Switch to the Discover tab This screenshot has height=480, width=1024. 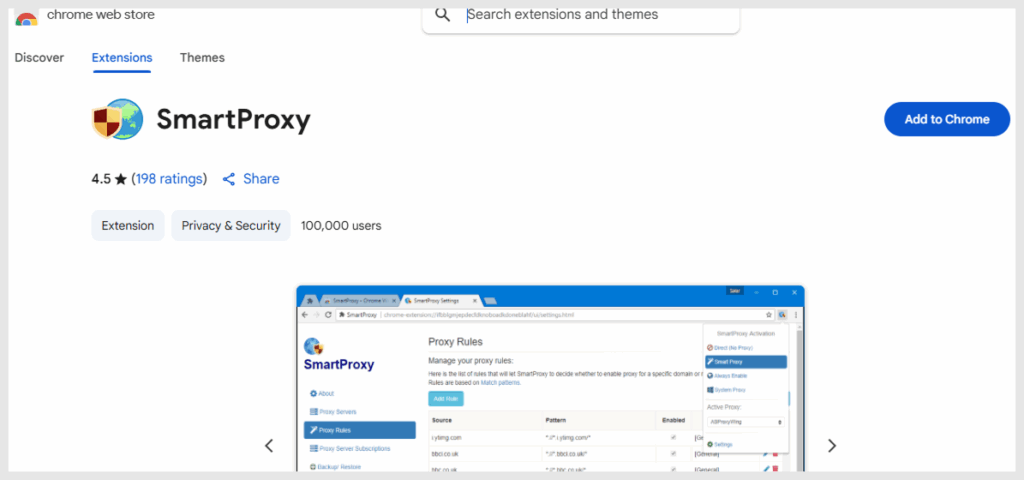click(39, 58)
